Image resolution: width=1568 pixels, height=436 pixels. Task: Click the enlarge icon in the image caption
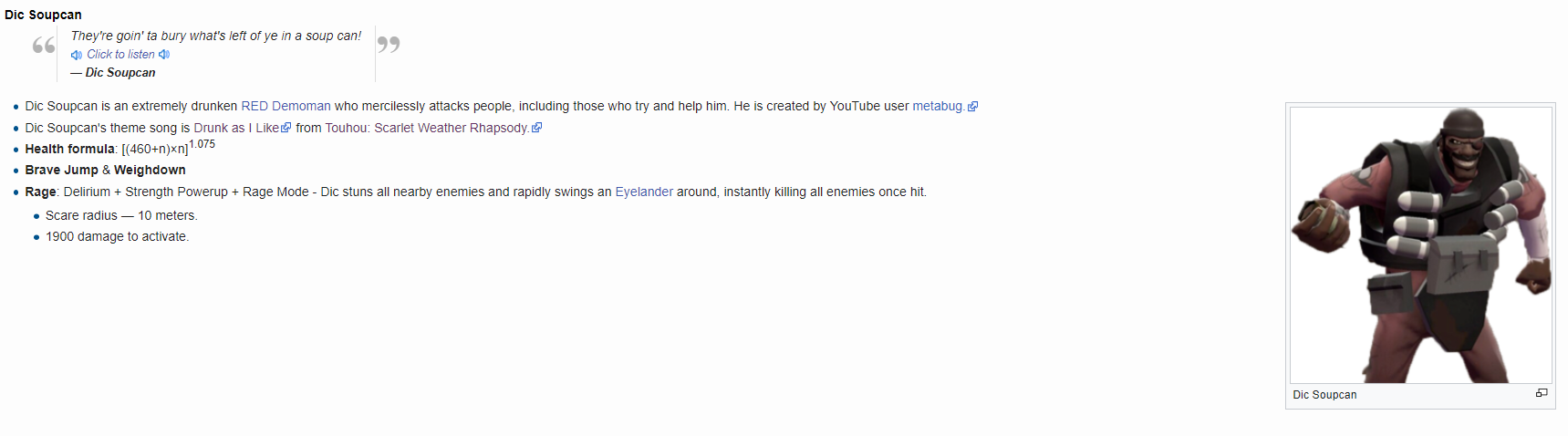(x=1542, y=393)
